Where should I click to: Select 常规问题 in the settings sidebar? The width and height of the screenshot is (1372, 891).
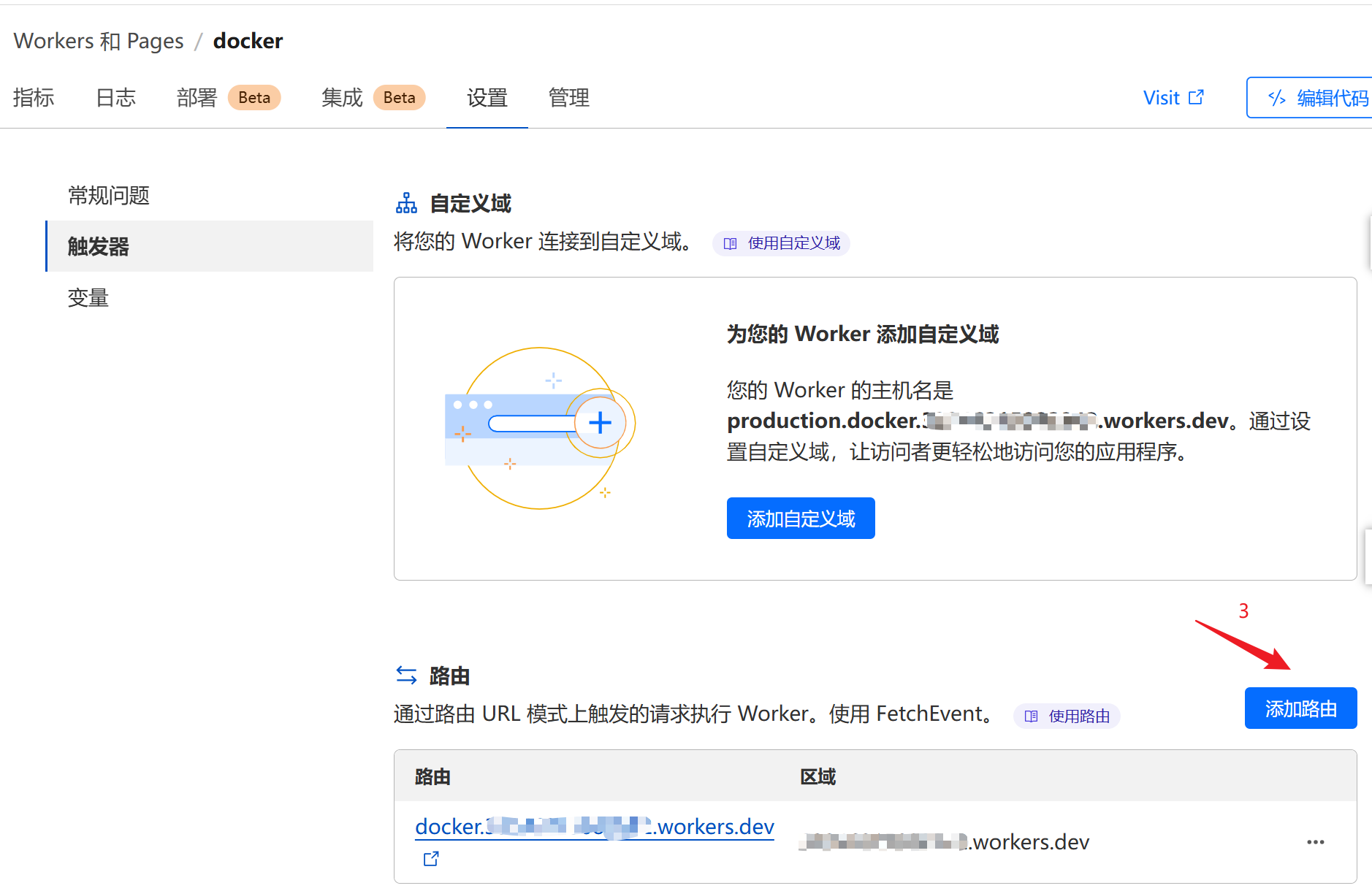pyautogui.click(x=108, y=196)
